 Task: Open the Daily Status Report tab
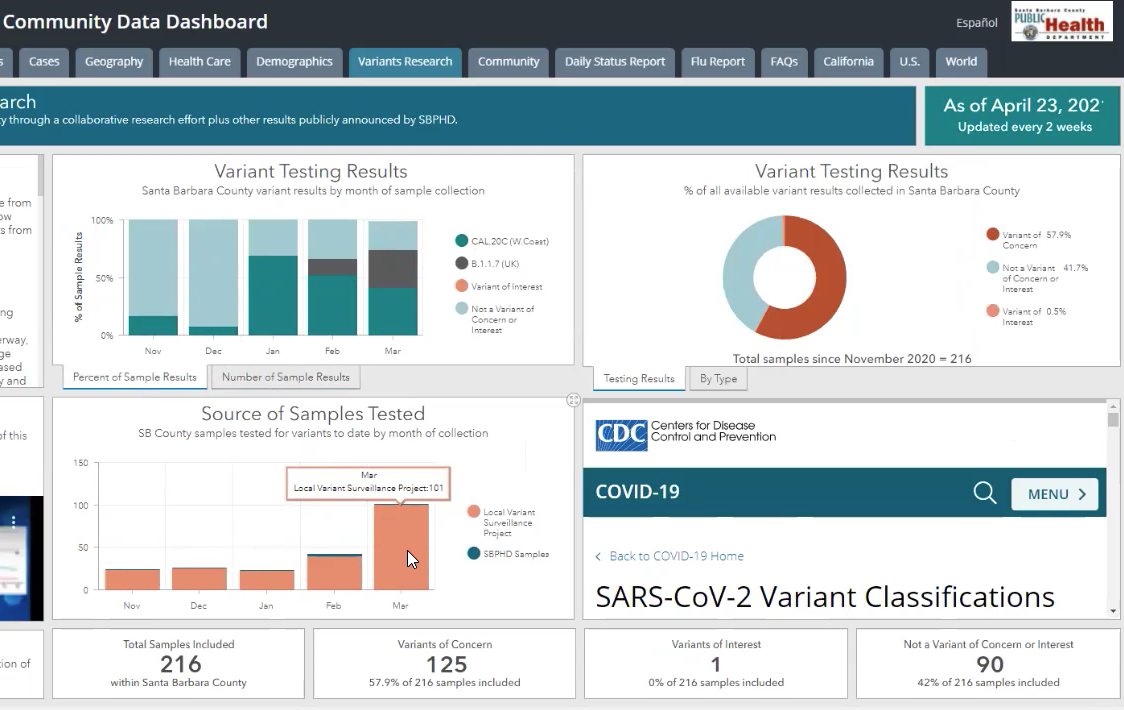tap(614, 61)
